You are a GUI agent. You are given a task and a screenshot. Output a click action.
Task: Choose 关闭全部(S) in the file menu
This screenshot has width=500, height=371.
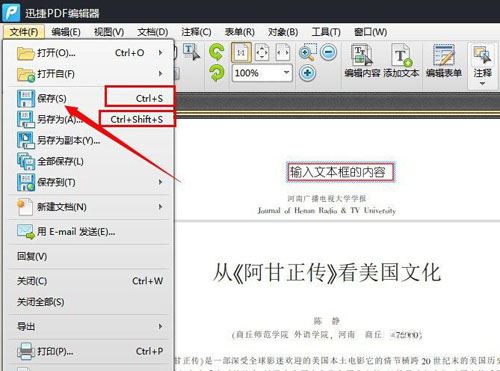[89, 302]
